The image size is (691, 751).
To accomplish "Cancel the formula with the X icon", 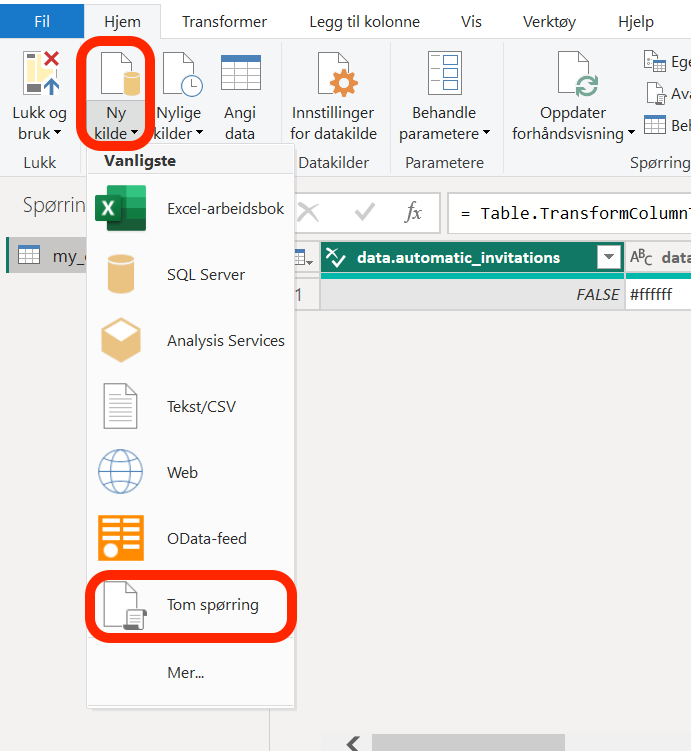I will pos(308,212).
